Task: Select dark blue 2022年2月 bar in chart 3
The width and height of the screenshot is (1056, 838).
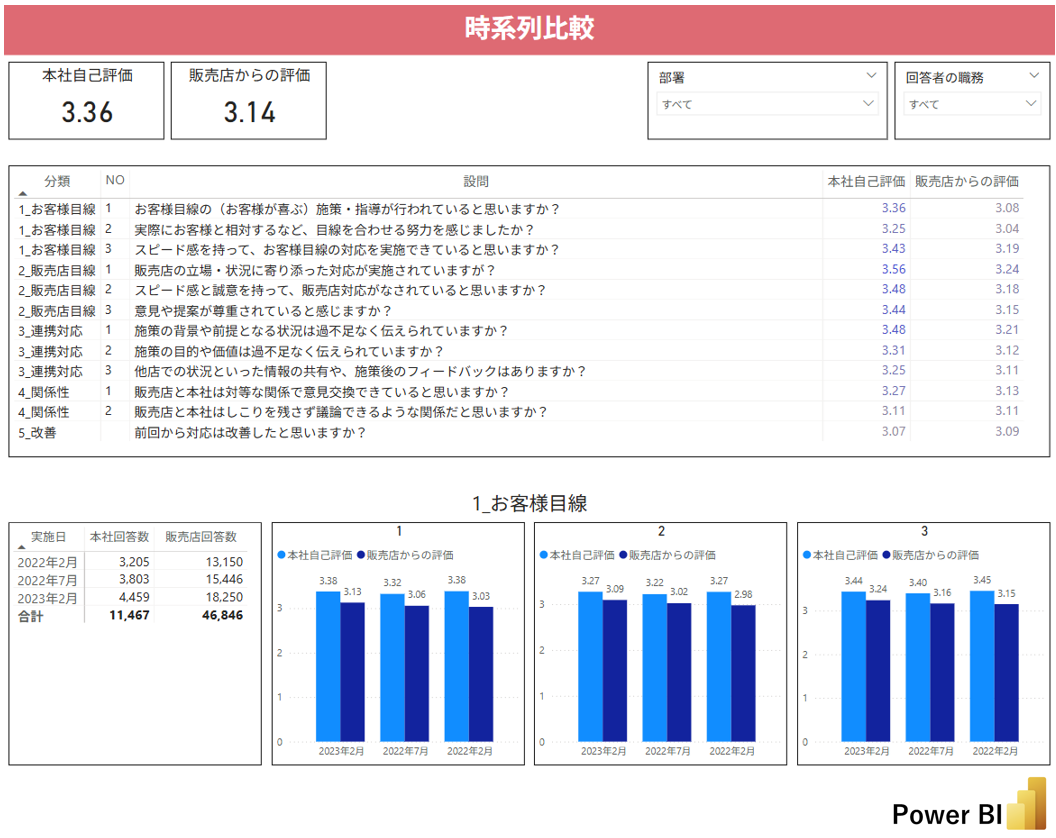Action: pyautogui.click(x=1005, y=674)
